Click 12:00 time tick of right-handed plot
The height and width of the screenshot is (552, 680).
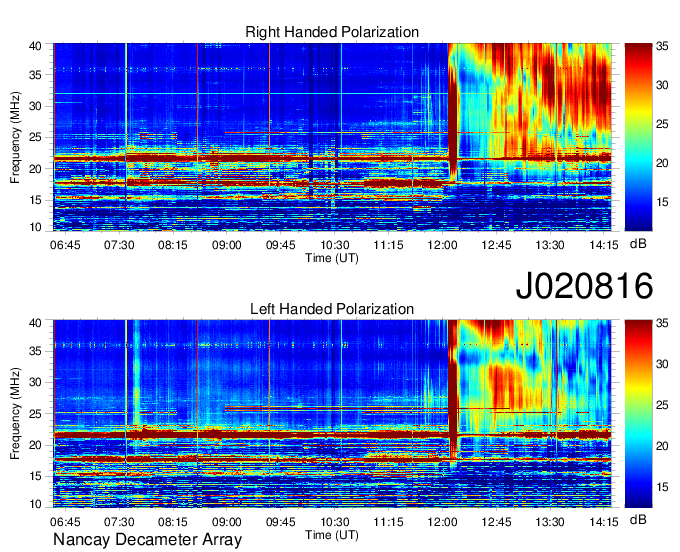tap(442, 245)
